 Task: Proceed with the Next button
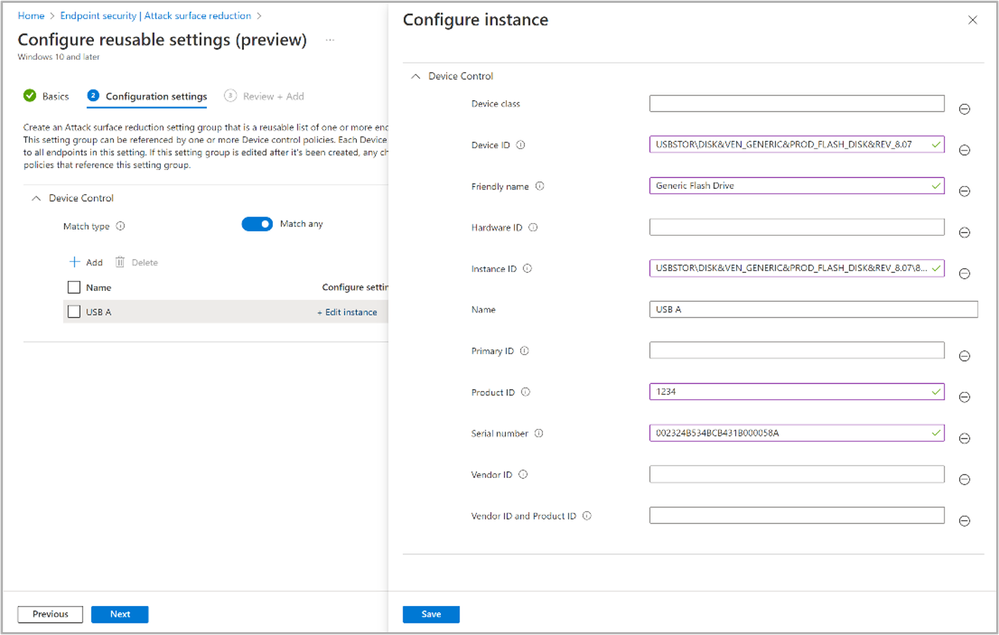[120, 614]
